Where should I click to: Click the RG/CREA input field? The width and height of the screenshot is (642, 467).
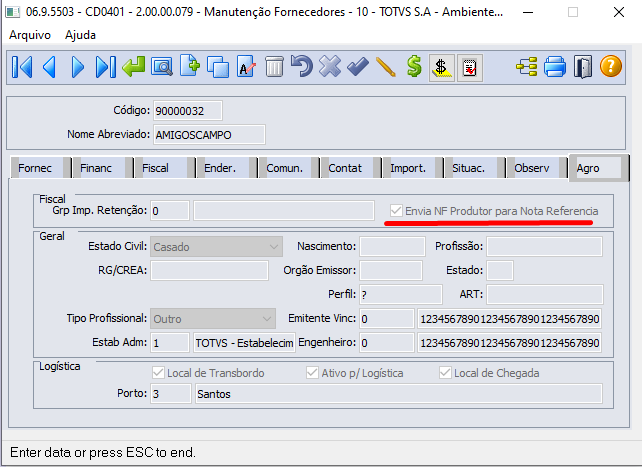[x=209, y=271]
